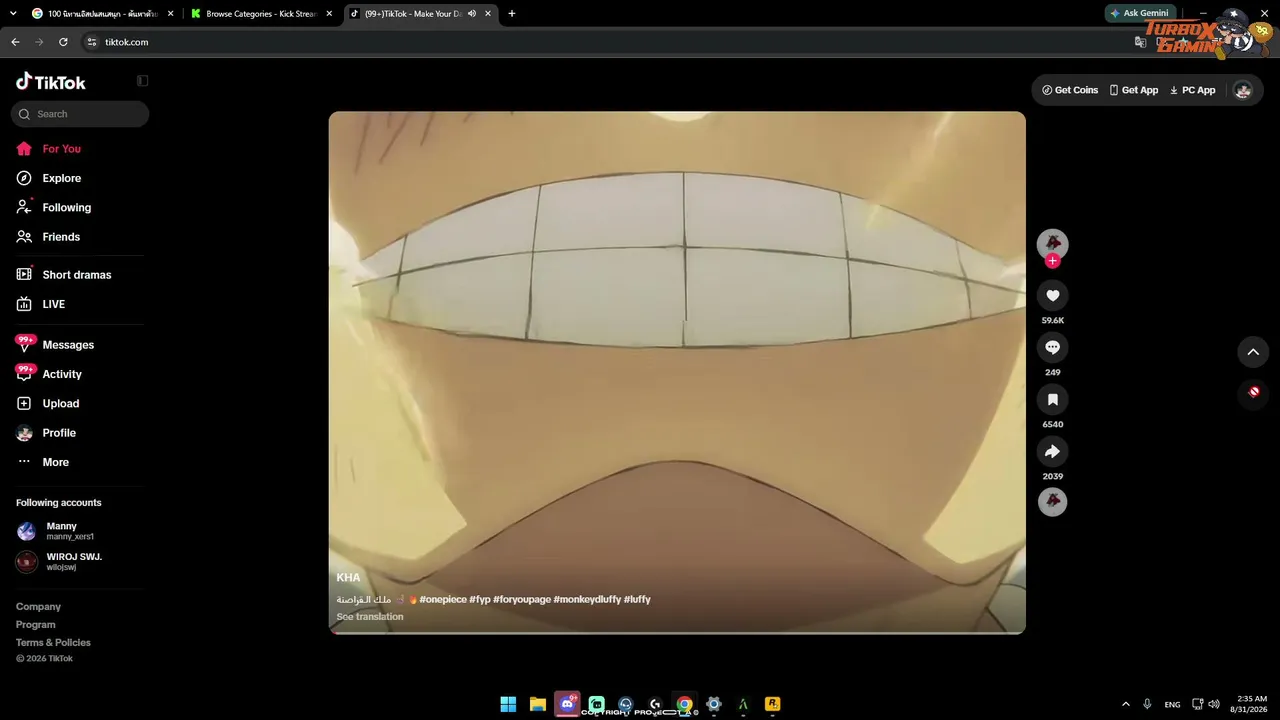Close the Kick Browse Categories tab
Screen dimensions: 1280x720
[329, 14]
